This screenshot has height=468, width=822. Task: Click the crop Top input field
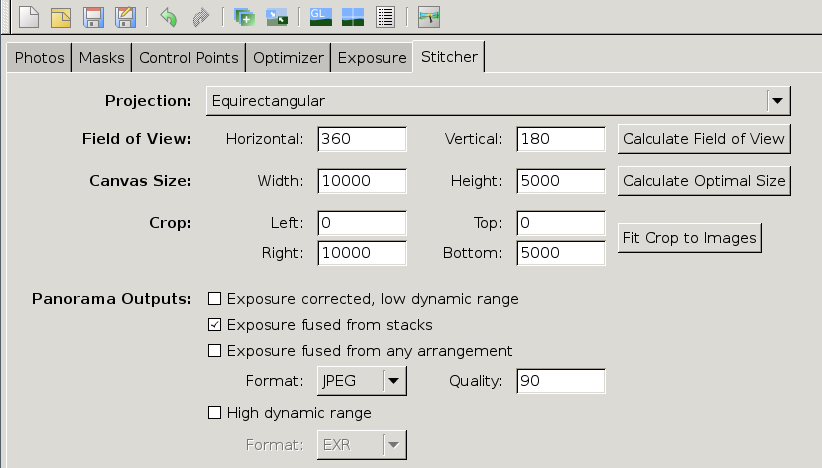pos(561,223)
